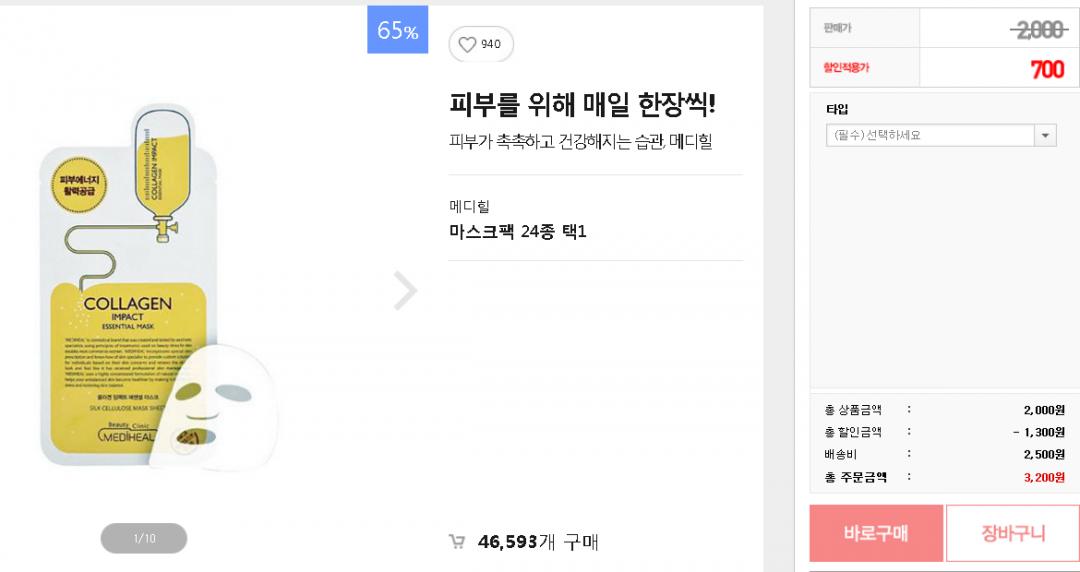The width and height of the screenshot is (1080, 572).
Task: Add item via 장바구니 button
Action: point(1012,533)
